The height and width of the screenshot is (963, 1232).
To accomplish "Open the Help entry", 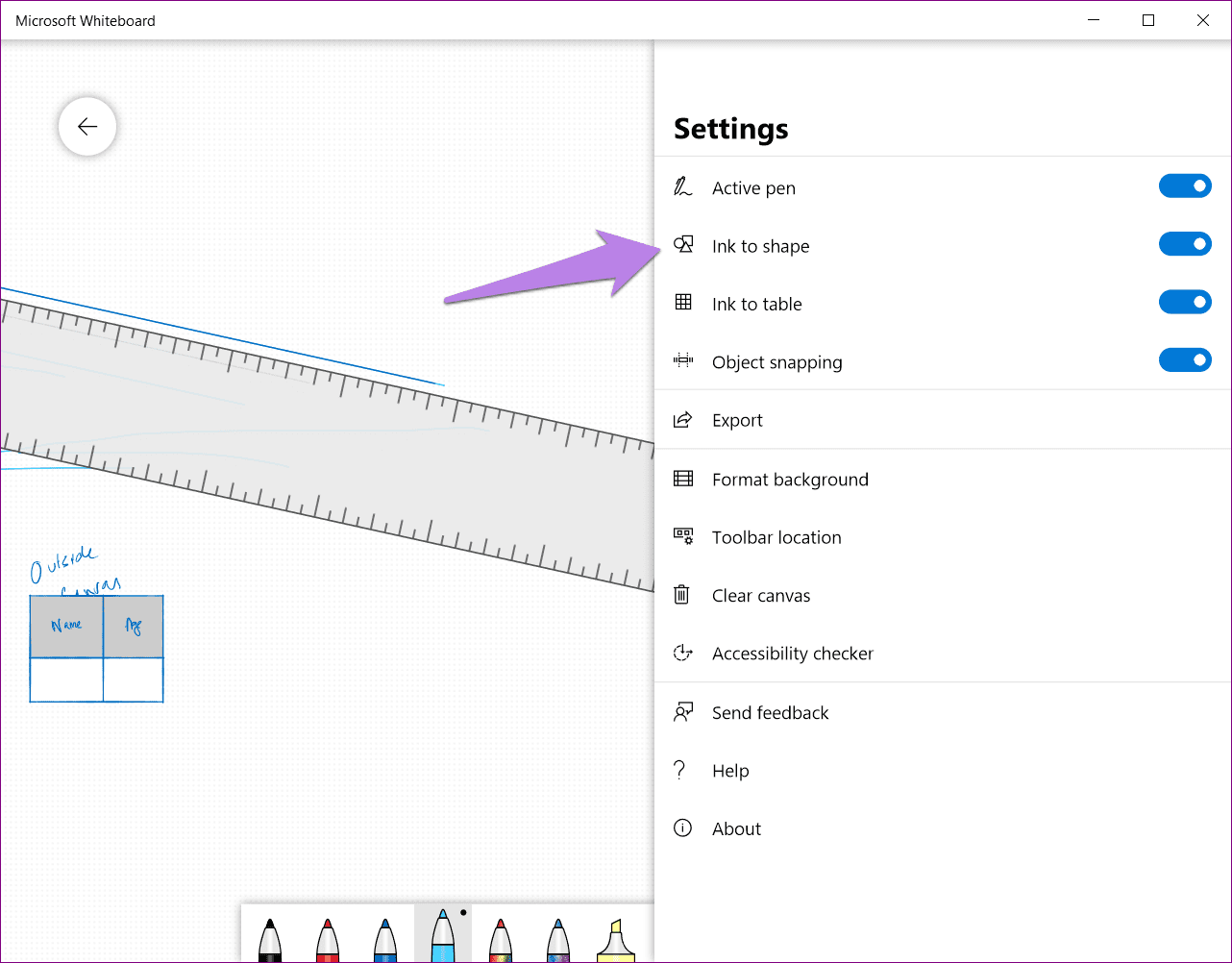I will [x=943, y=771].
